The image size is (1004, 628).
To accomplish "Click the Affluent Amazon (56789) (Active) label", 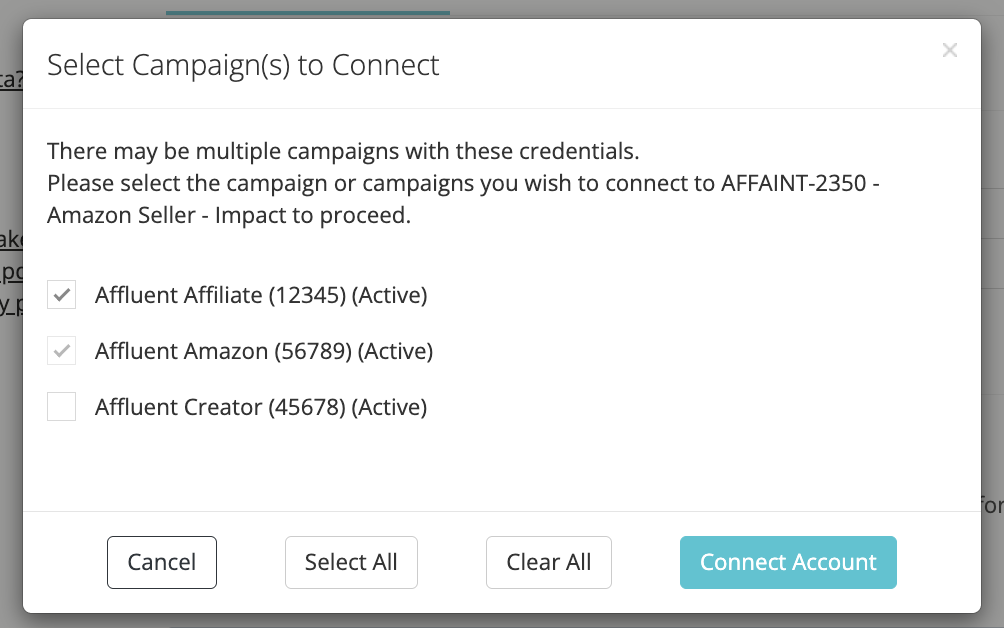I will coord(264,351).
